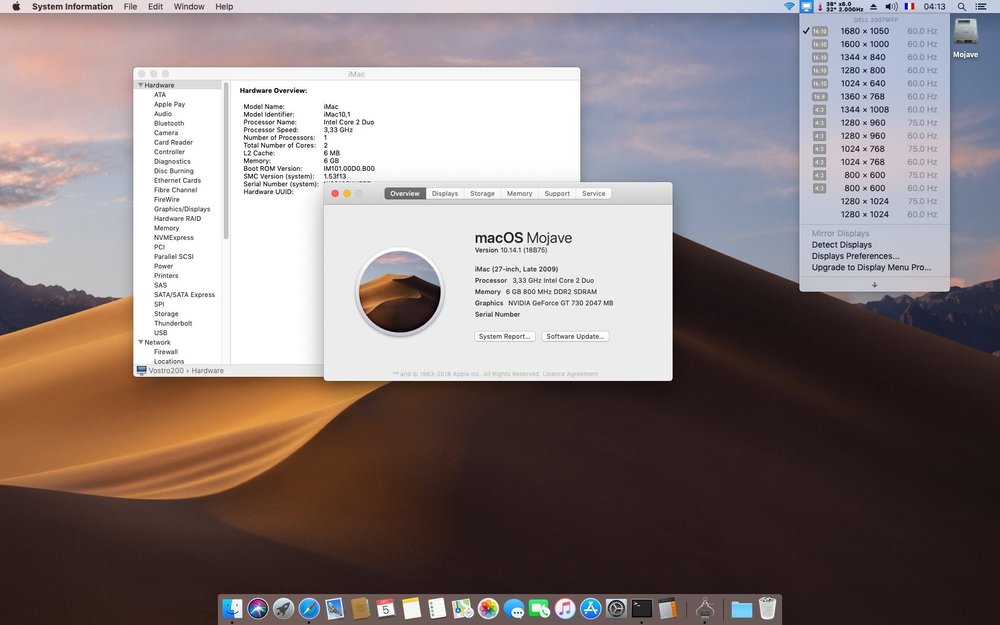Select Graphics/Displays in Hardware list
Screen dimensions: 1000x625
click(182, 209)
